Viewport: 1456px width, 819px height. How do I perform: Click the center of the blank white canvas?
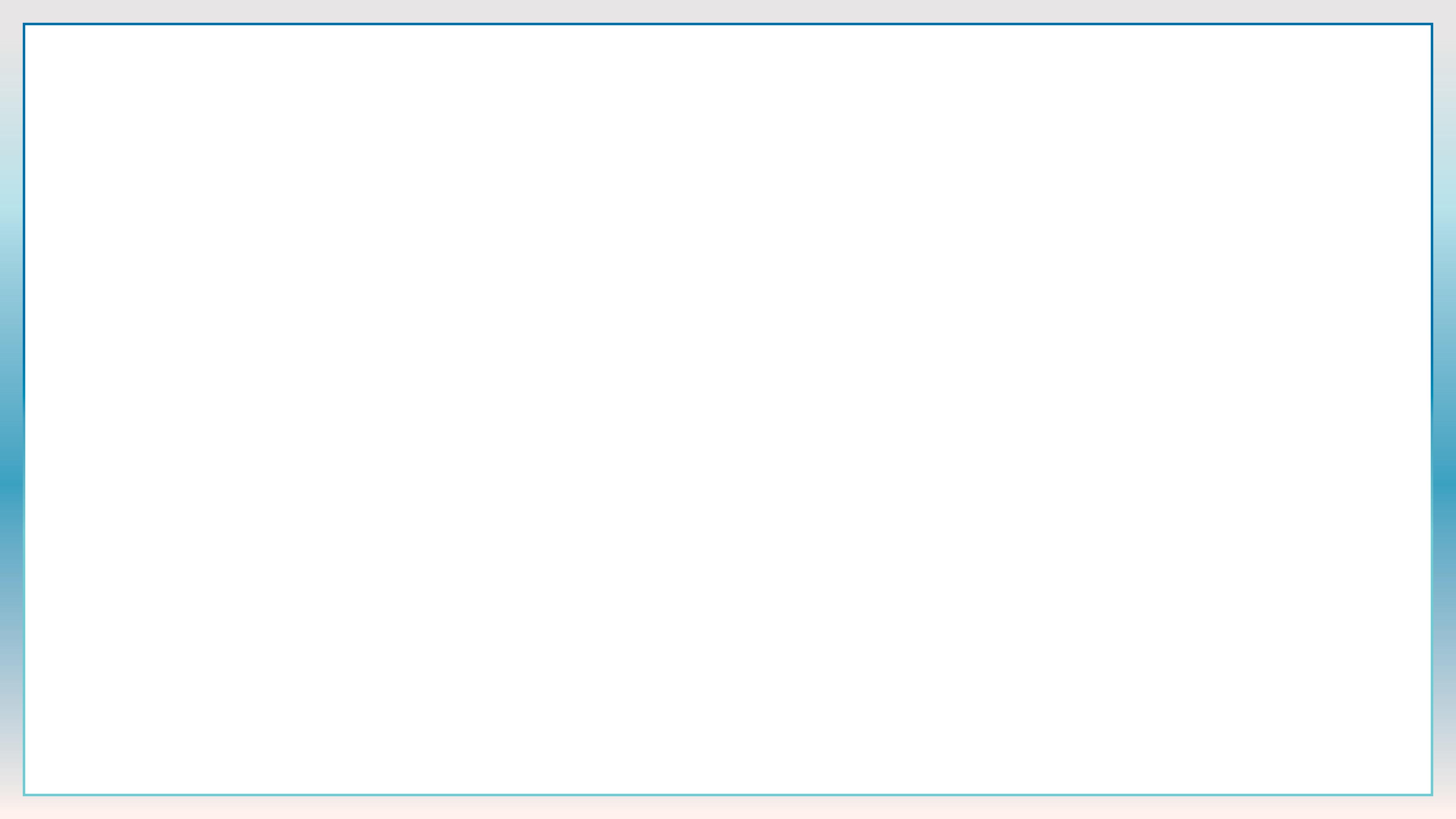(x=728, y=409)
